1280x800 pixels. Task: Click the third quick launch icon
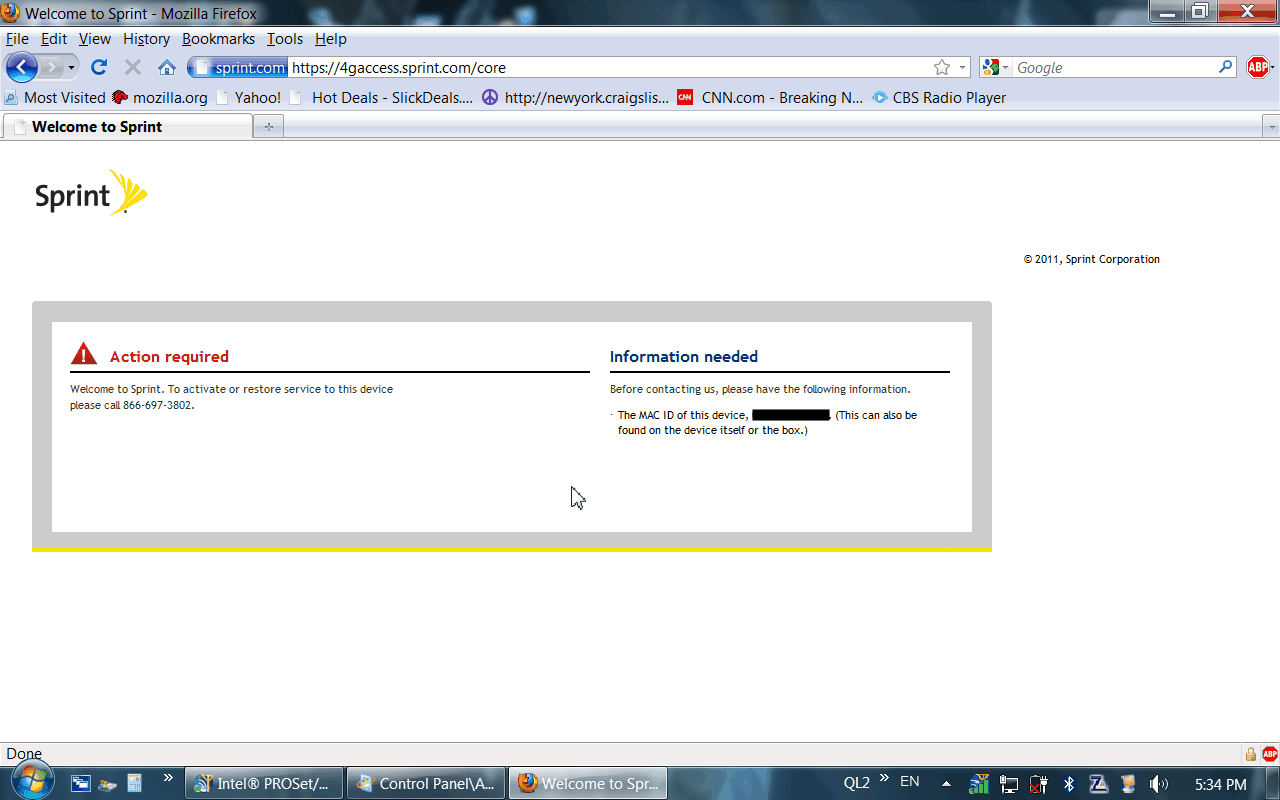(134, 784)
